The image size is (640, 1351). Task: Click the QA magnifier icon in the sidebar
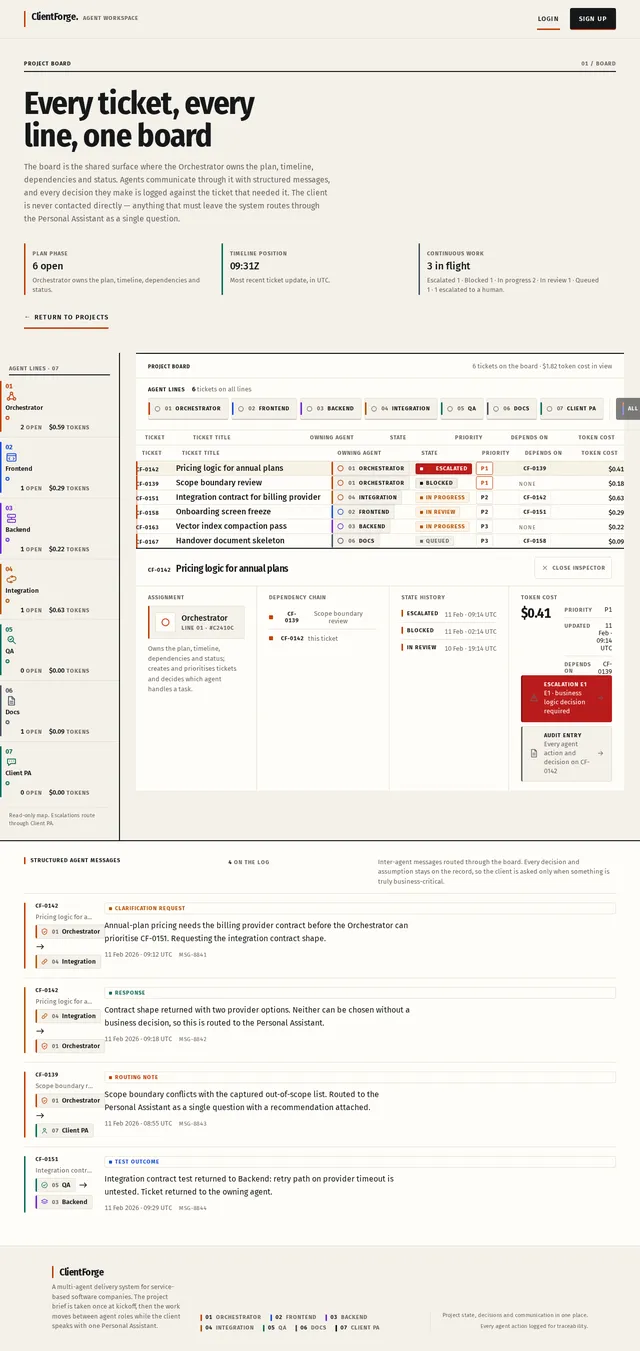11,639
